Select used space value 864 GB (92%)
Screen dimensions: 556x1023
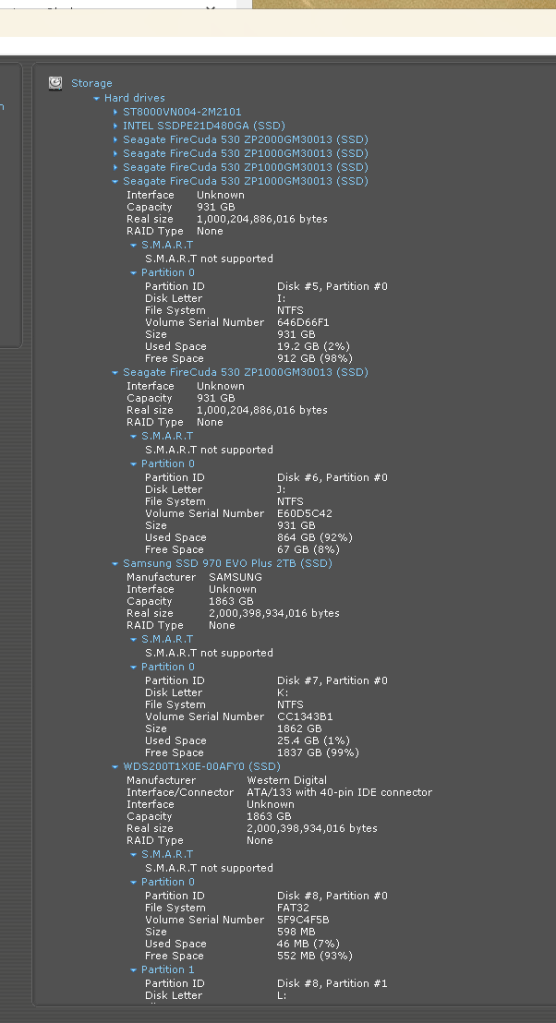pyautogui.click(x=315, y=538)
